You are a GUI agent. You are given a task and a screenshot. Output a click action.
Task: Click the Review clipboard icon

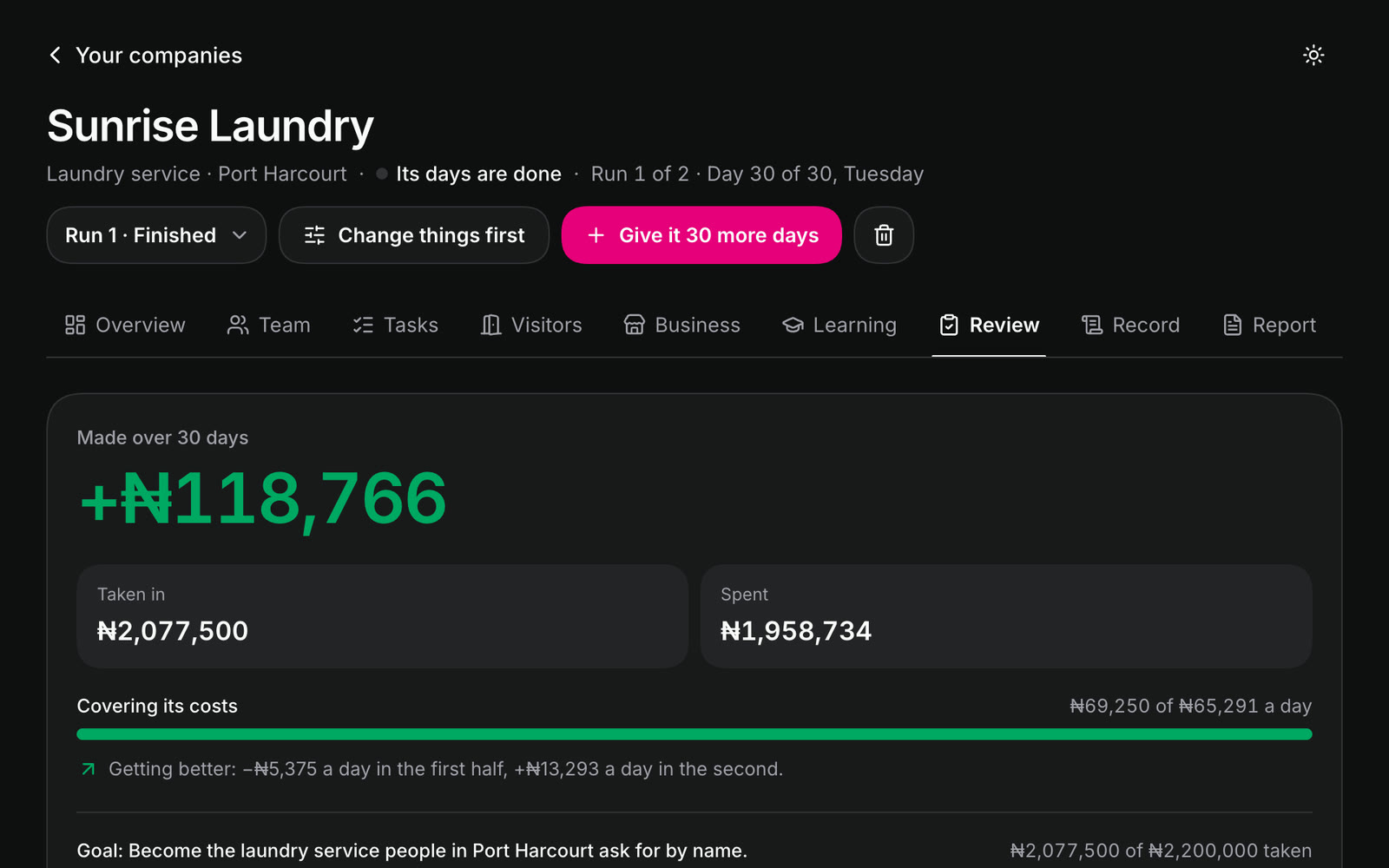[x=949, y=325]
